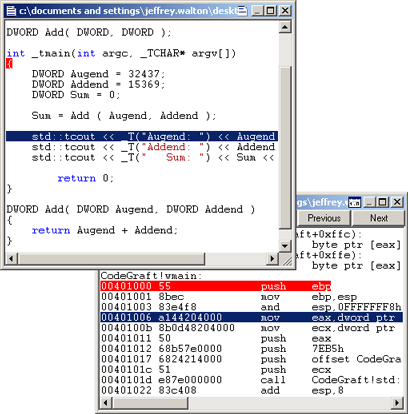Click red breakpoint marker at opening brace
The height and width of the screenshot is (414, 408).
pos(9,63)
